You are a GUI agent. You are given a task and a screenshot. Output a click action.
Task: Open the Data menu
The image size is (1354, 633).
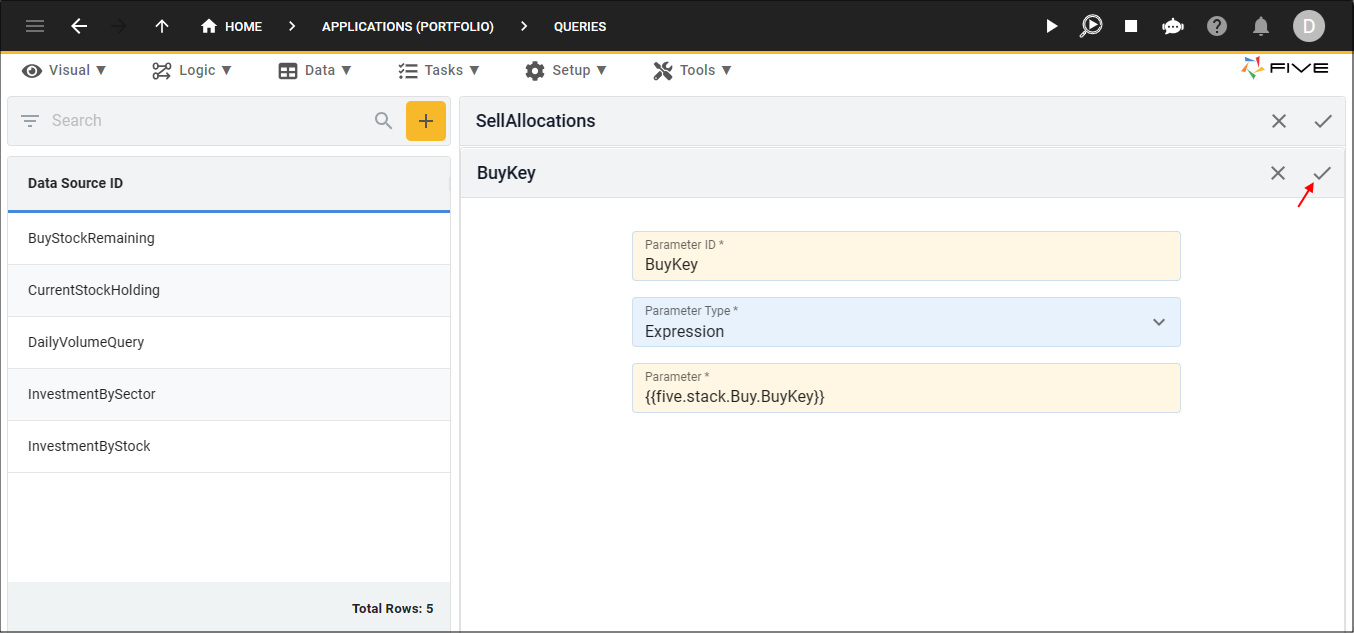pyautogui.click(x=315, y=70)
